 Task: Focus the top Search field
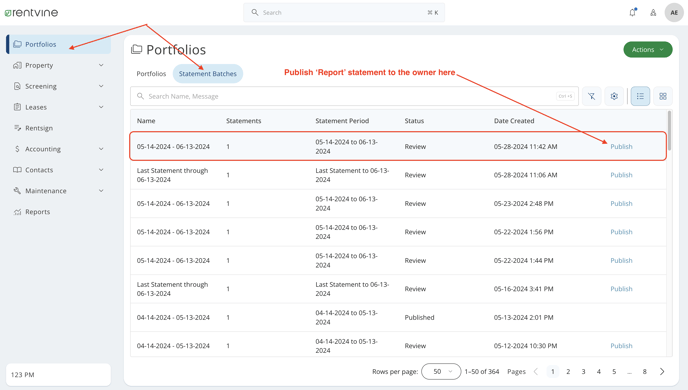pyautogui.click(x=344, y=13)
